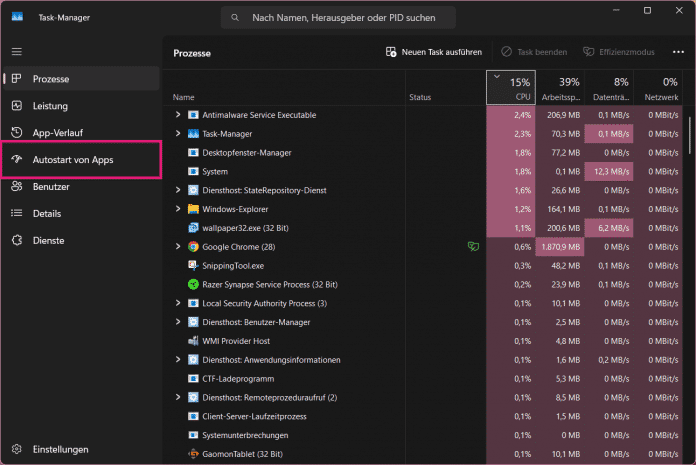Screen dimensions: 696x465
Task: Expand Diensthost: StateRepository-Dienst entry
Action: [x=178, y=190]
